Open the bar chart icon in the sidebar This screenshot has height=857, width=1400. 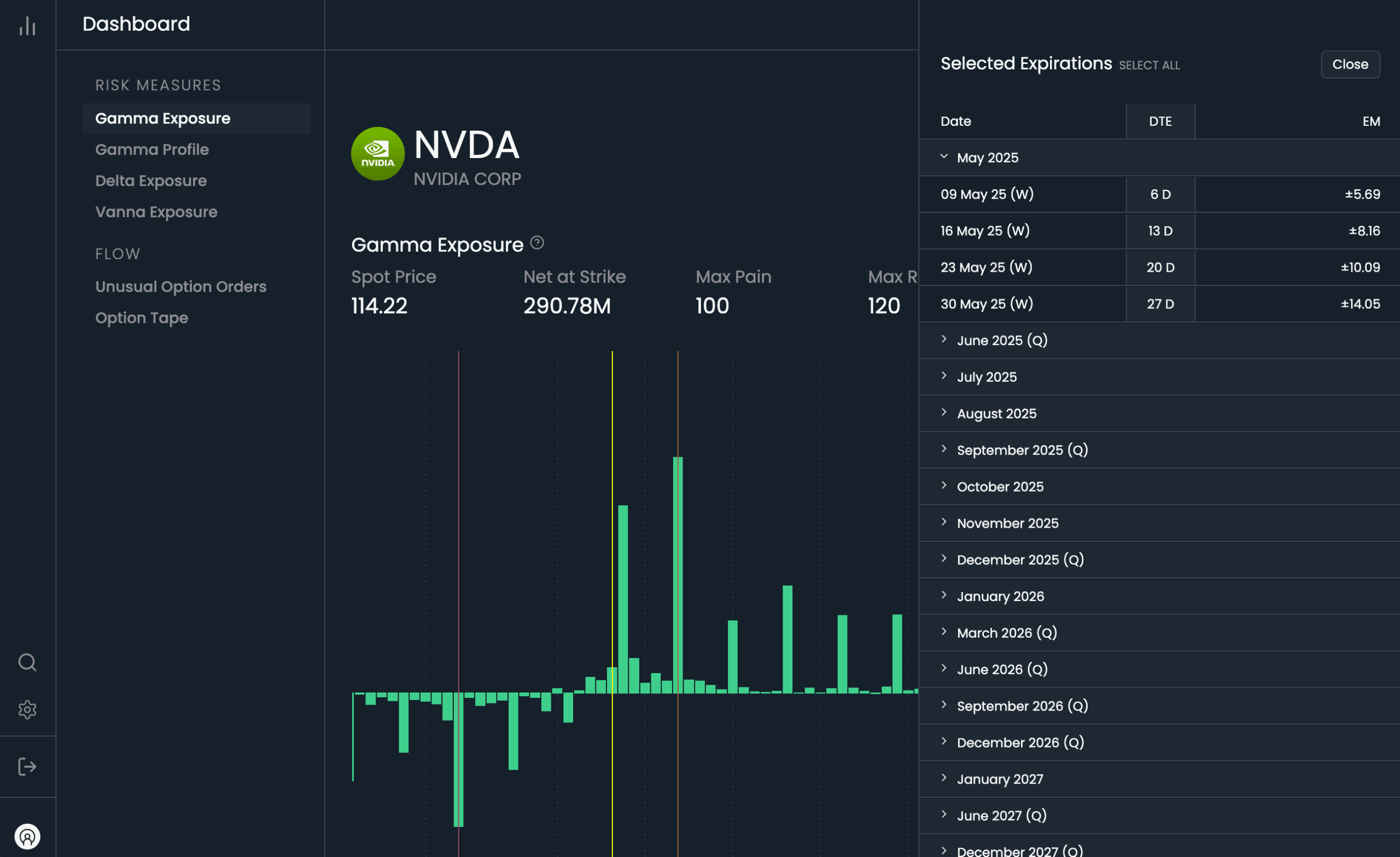click(x=27, y=26)
